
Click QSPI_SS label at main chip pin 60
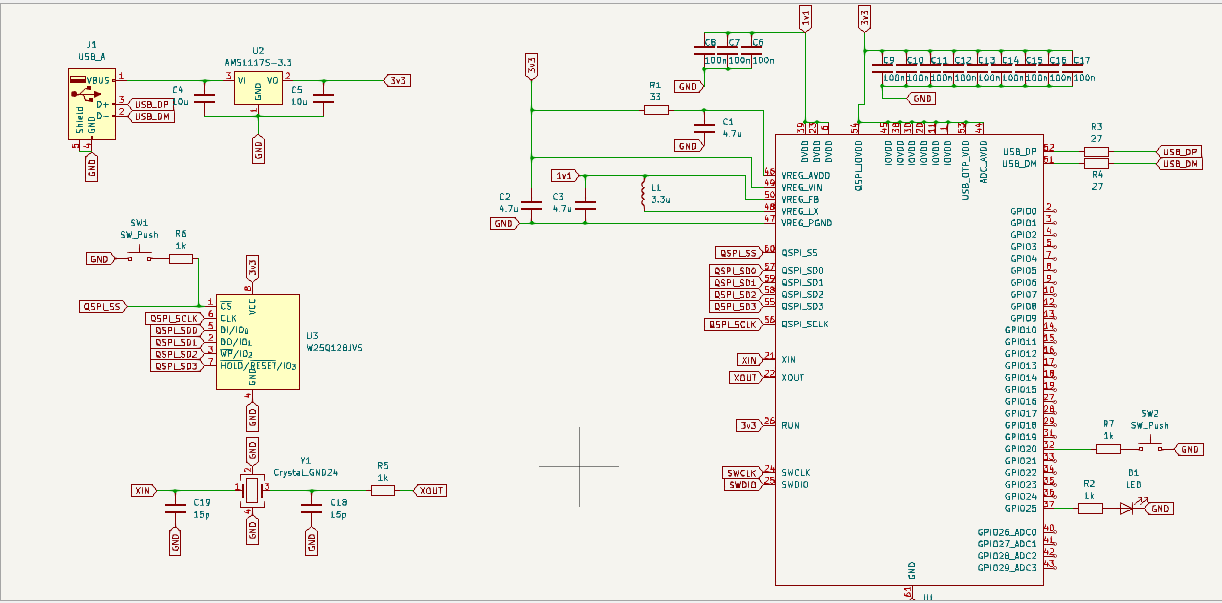click(740, 252)
